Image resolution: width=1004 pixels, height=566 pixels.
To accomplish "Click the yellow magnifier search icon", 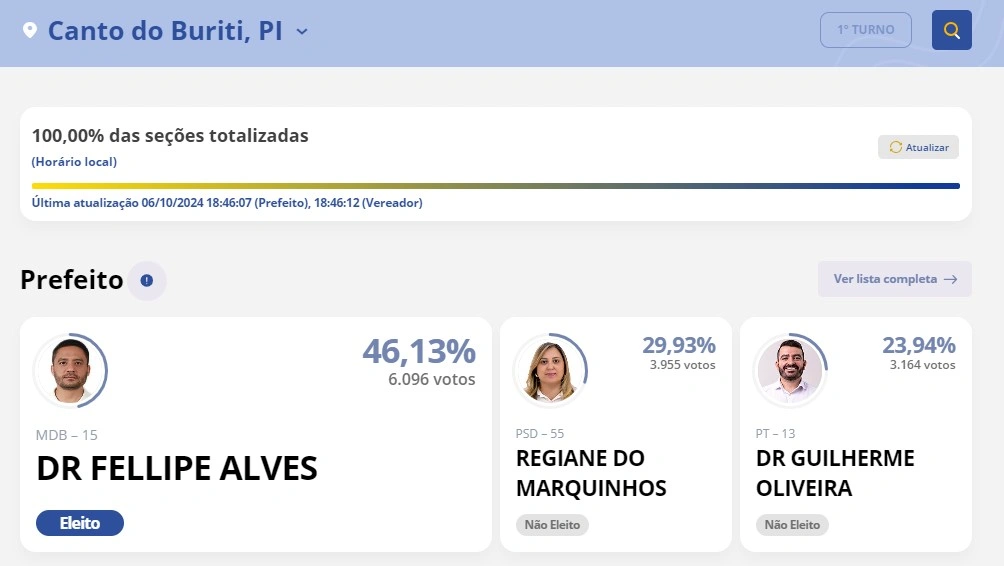I will (951, 30).
